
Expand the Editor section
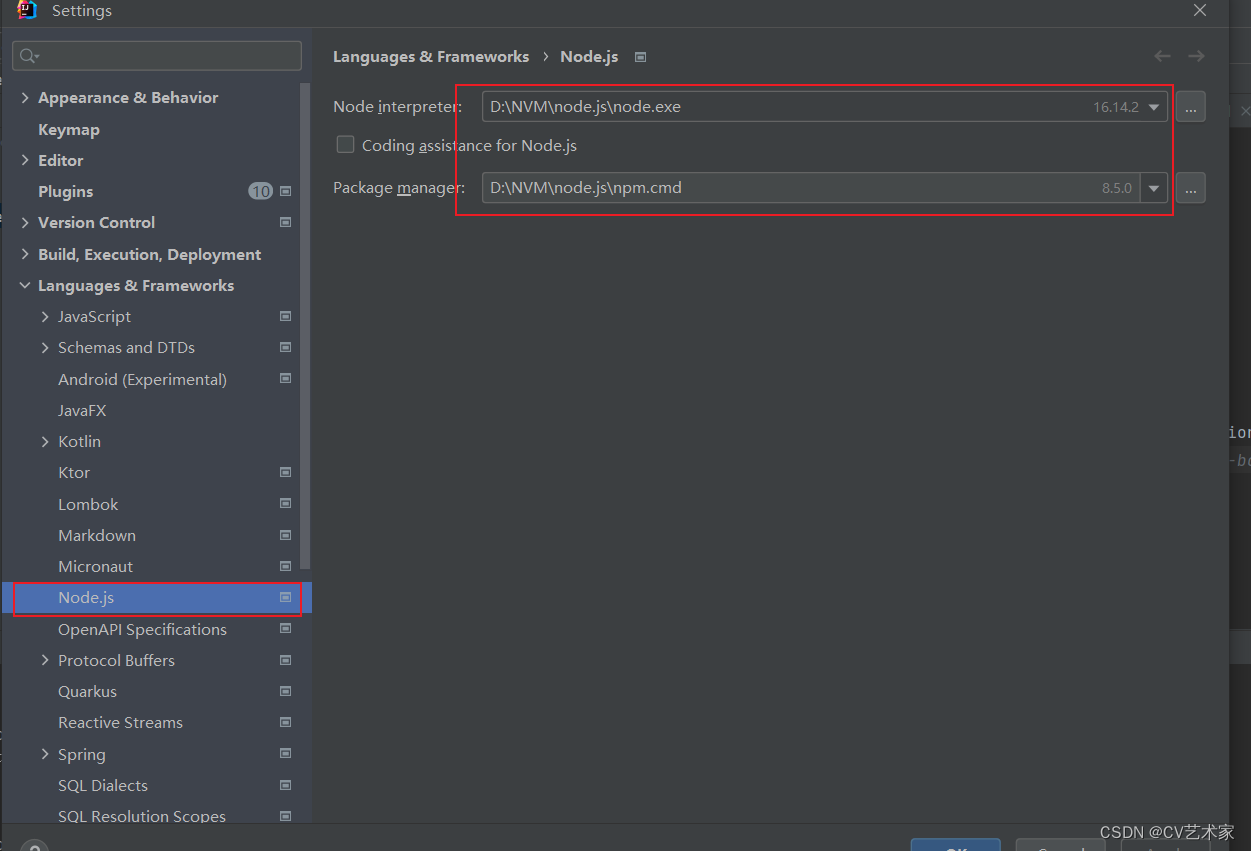coord(24,160)
